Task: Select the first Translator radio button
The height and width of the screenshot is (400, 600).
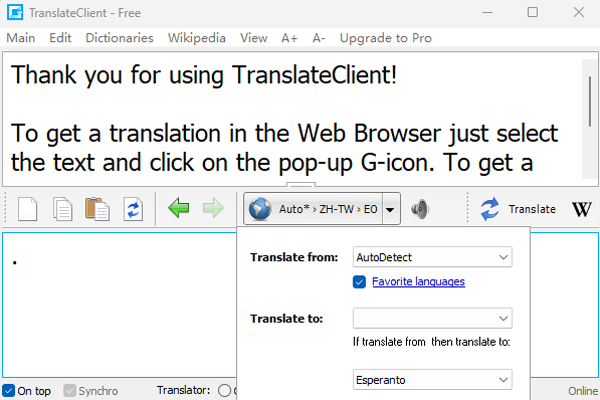Action: point(225,390)
